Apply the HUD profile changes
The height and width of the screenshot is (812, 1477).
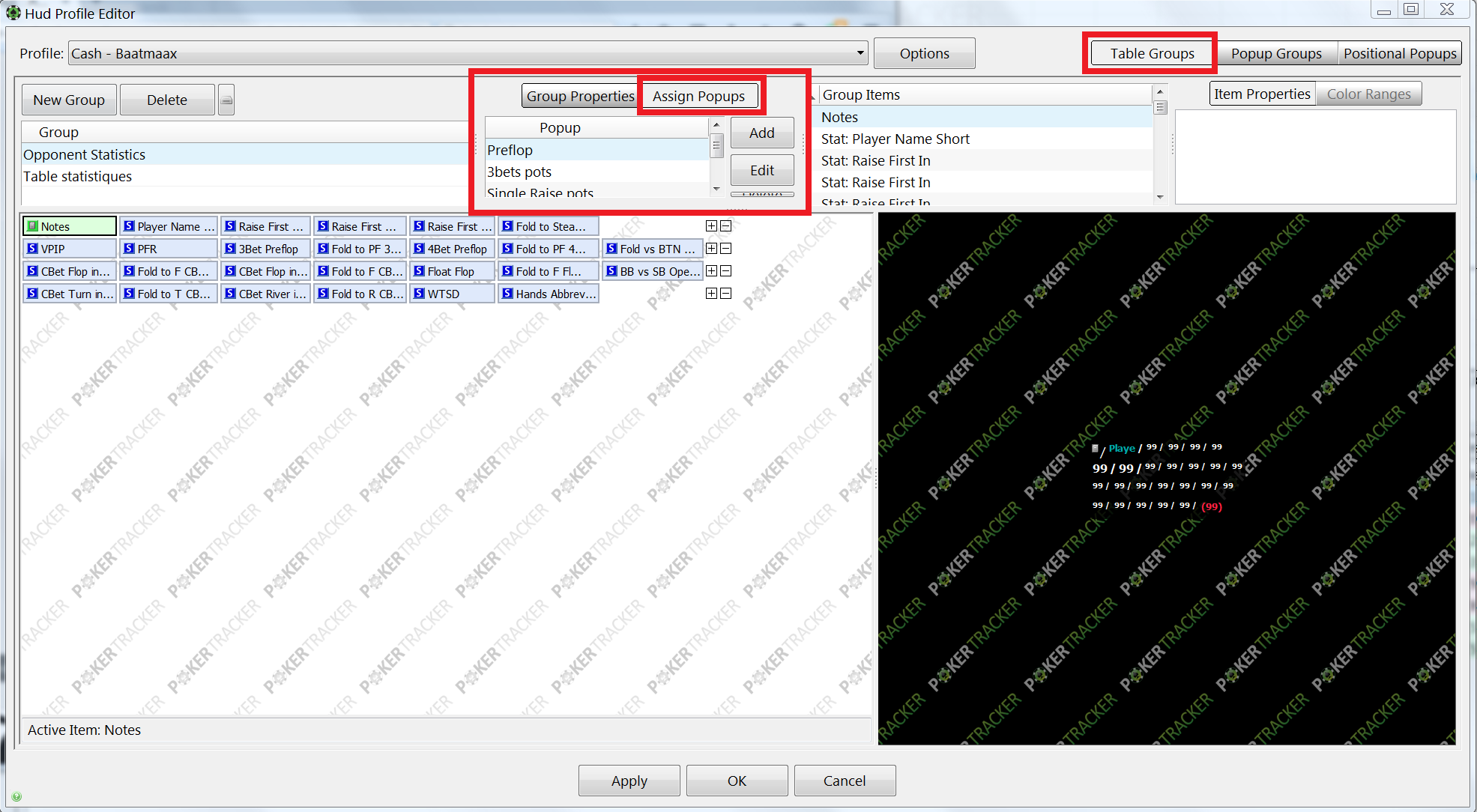(x=629, y=781)
